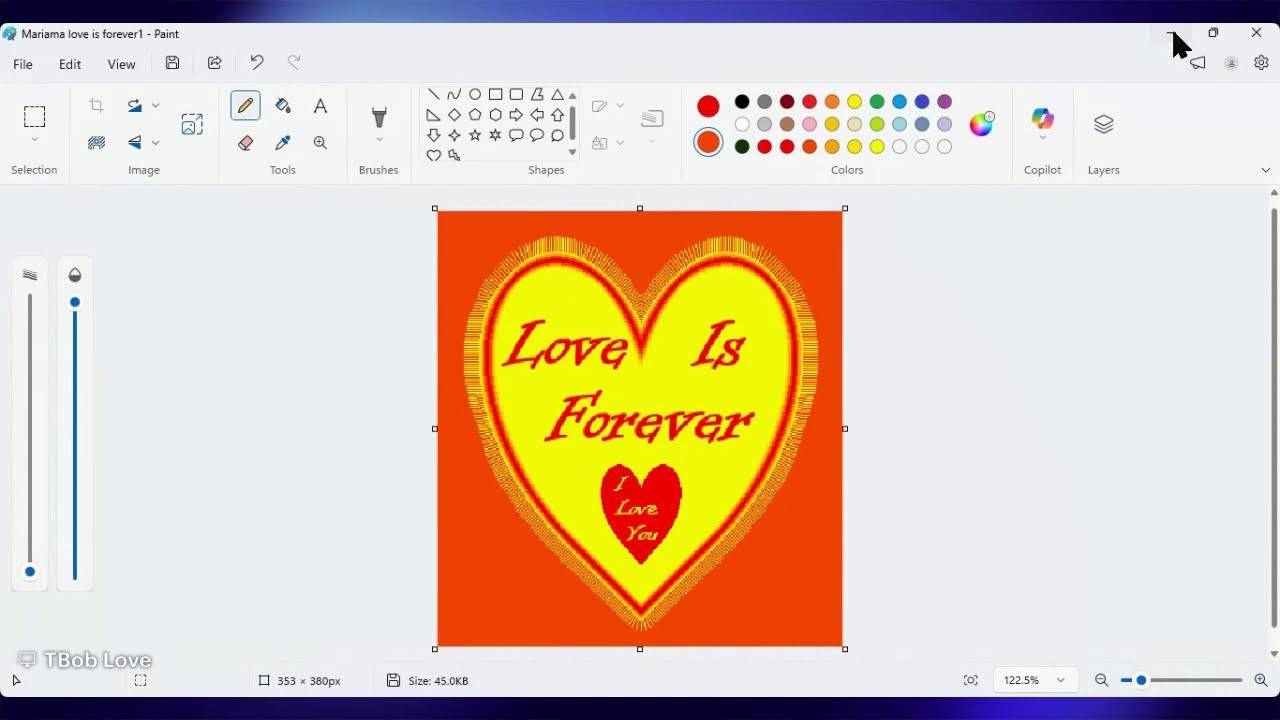This screenshot has width=1280, height=720.
Task: Expand the Selection dropdown chevron
Action: click(34, 140)
